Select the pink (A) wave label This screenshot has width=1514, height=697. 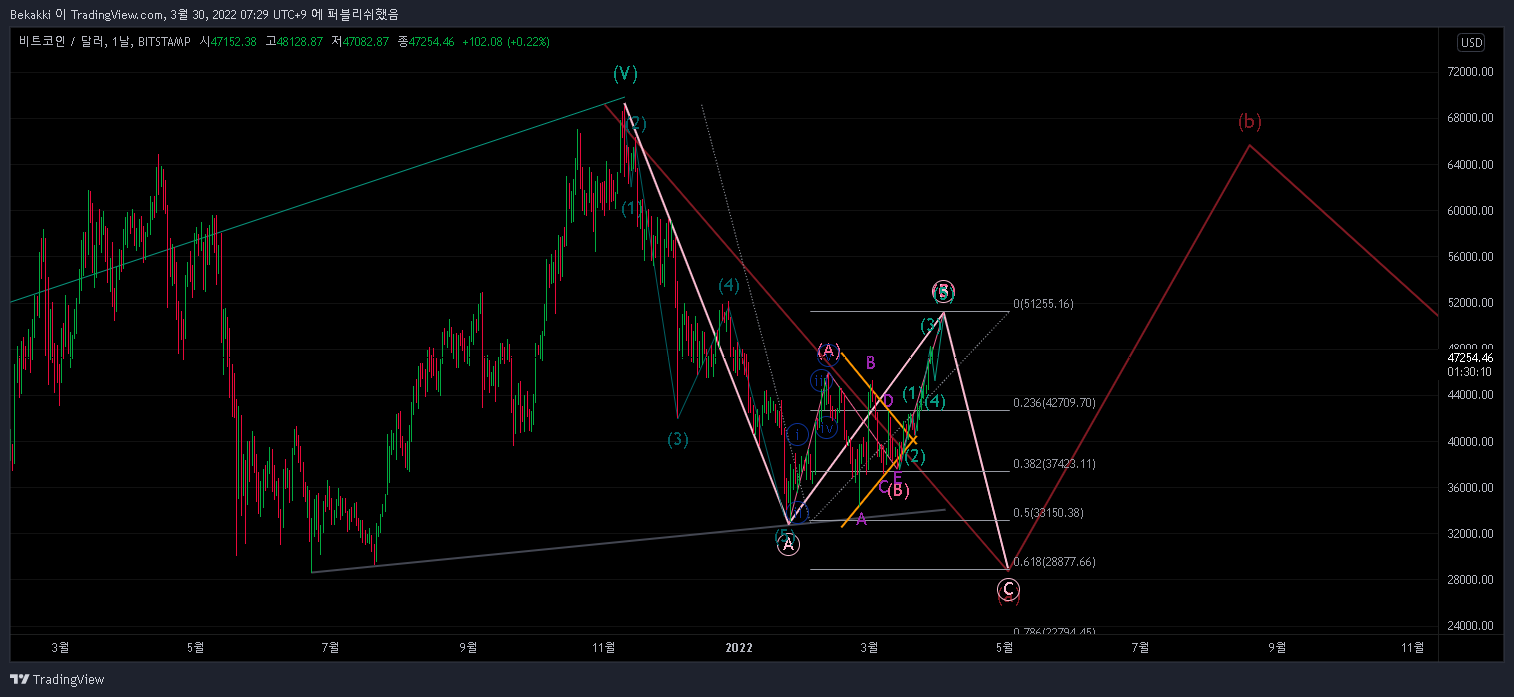[x=828, y=350]
